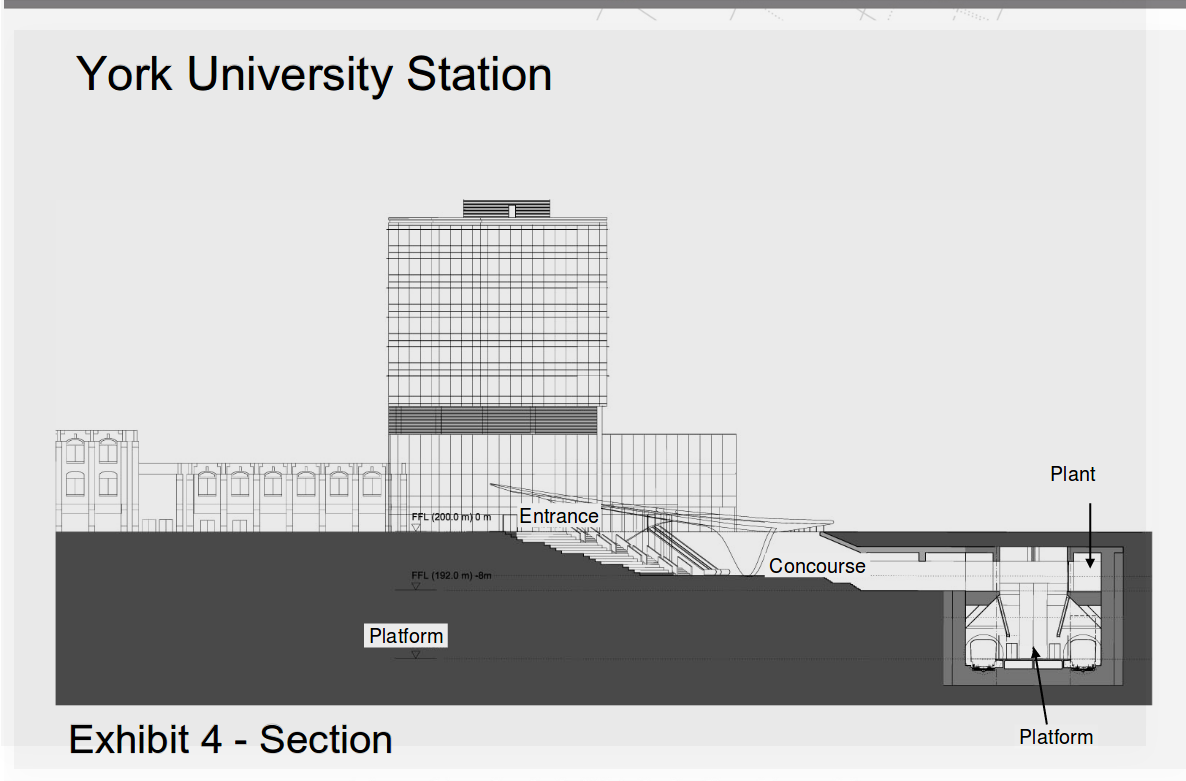The height and width of the screenshot is (781, 1186).
Task: Click the triangle marker below boxed Platform label
Action: 416,654
